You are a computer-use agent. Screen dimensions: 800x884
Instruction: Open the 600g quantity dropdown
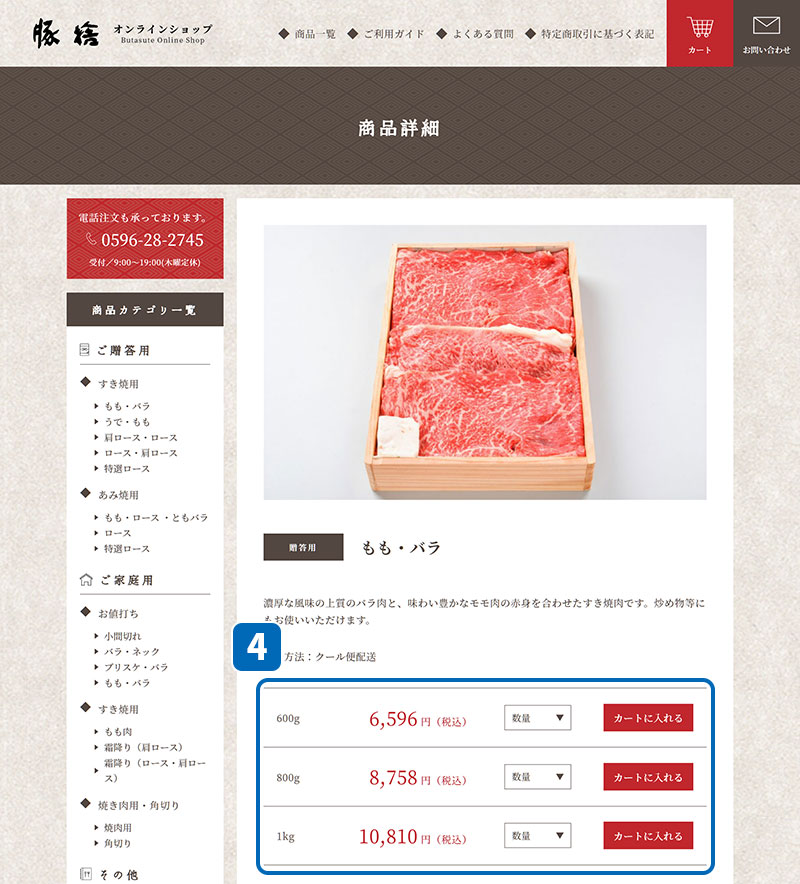tap(537, 718)
